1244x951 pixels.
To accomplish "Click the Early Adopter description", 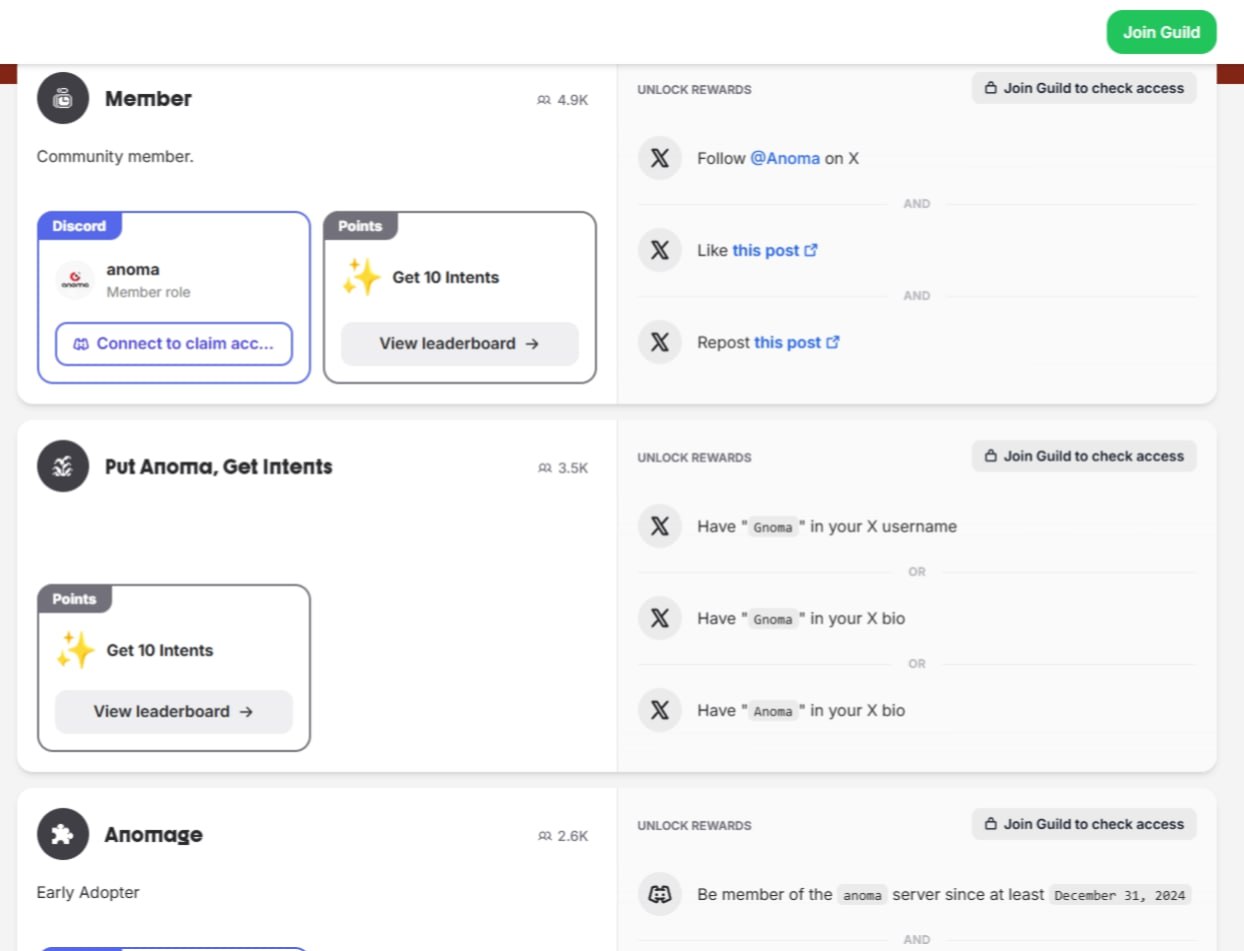I will 88,892.
